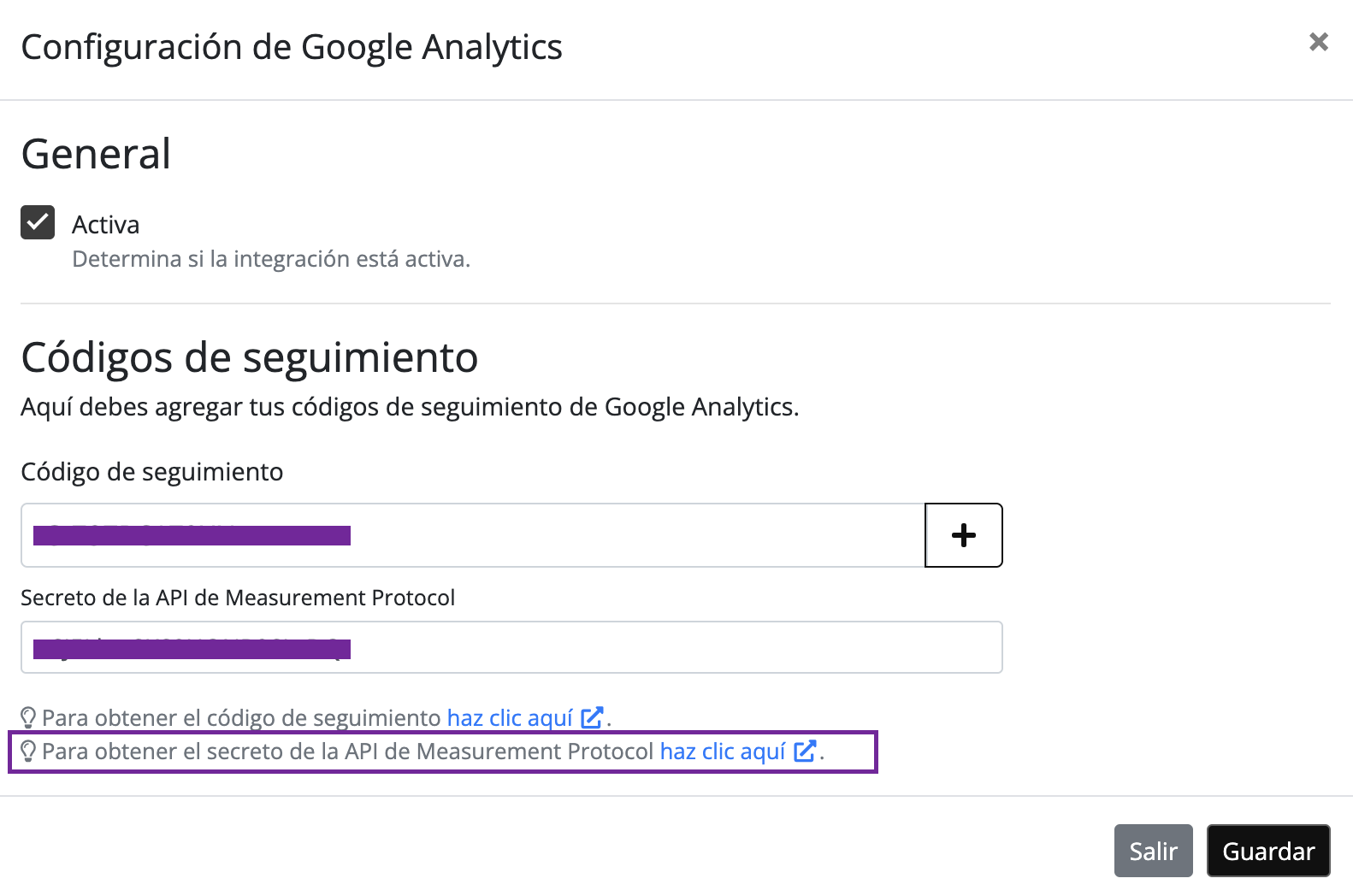Save settings with the Guardar button
Viewport: 1353px width, 896px height.
(x=1267, y=851)
